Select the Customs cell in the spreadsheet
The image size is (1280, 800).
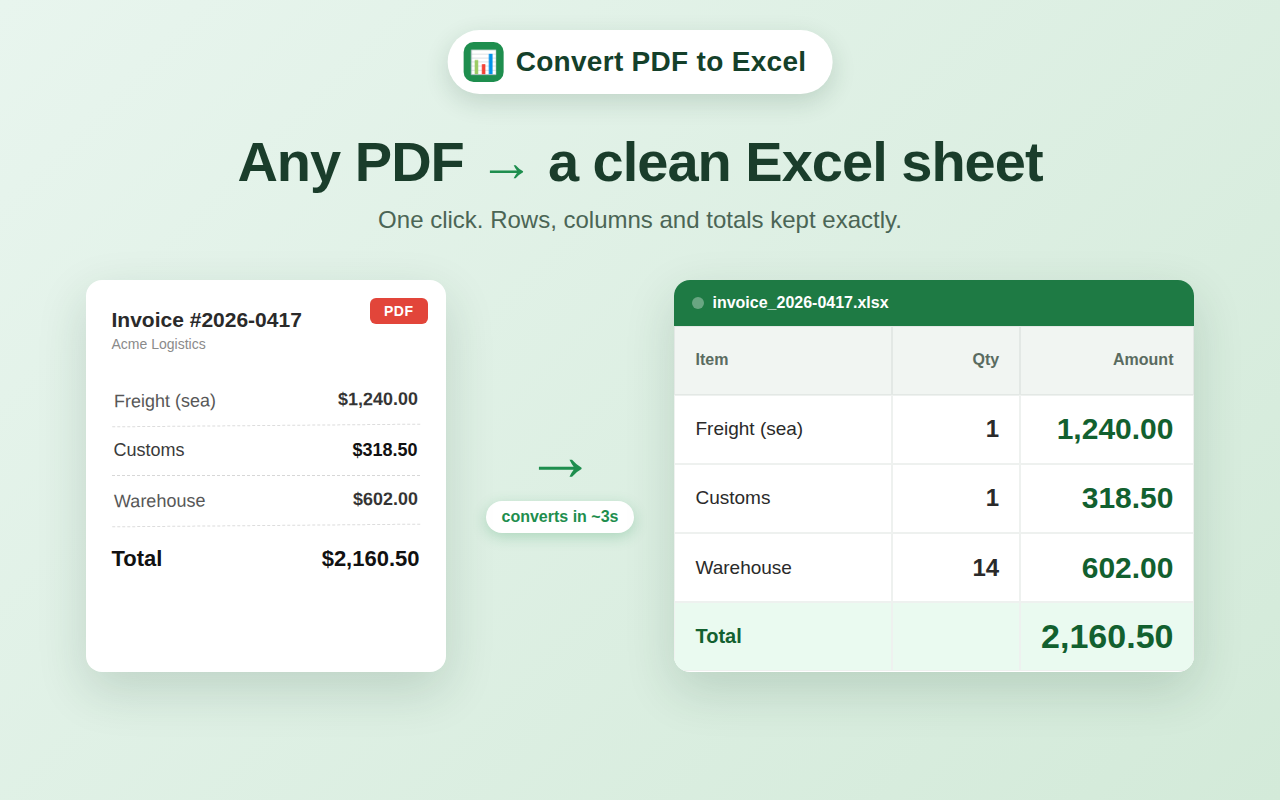click(783, 498)
